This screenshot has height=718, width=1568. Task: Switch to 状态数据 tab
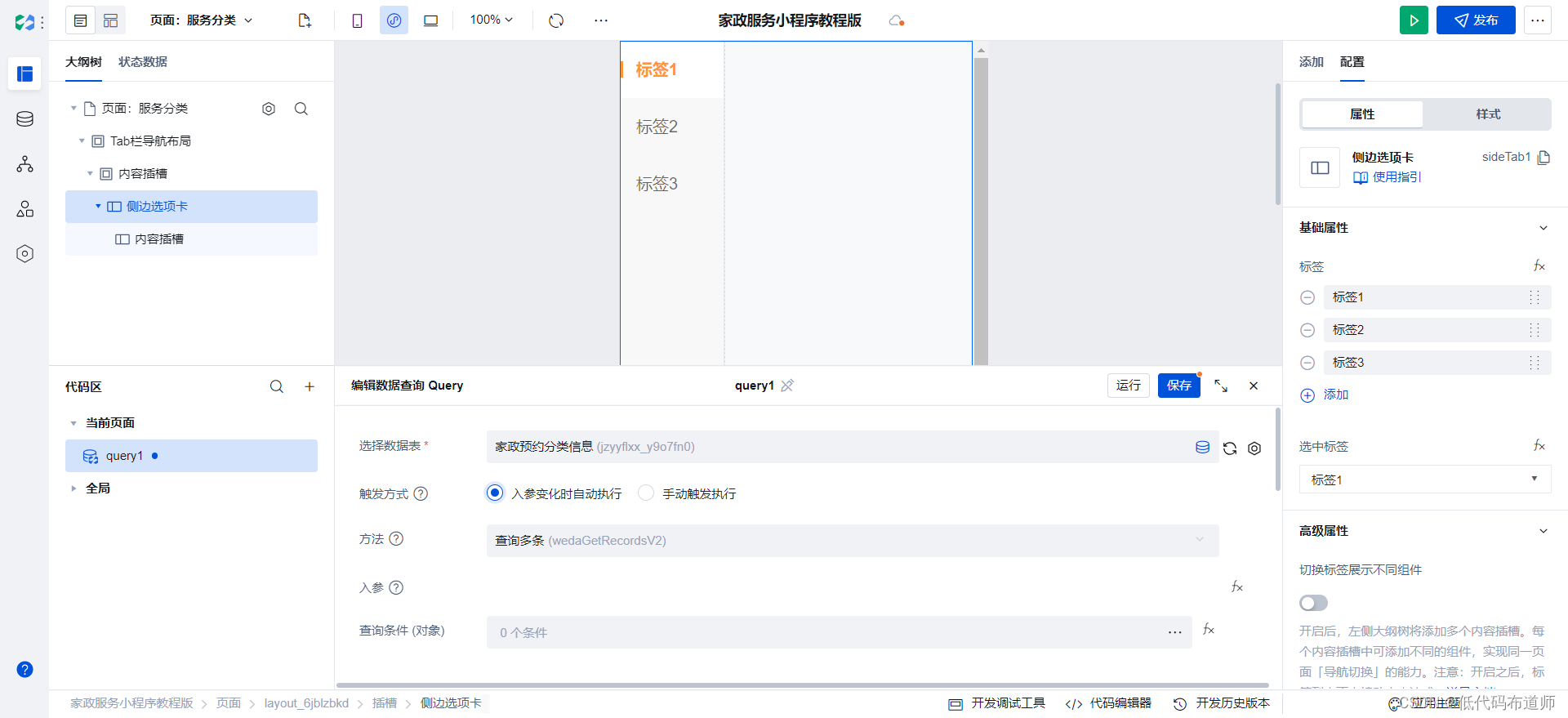[143, 62]
